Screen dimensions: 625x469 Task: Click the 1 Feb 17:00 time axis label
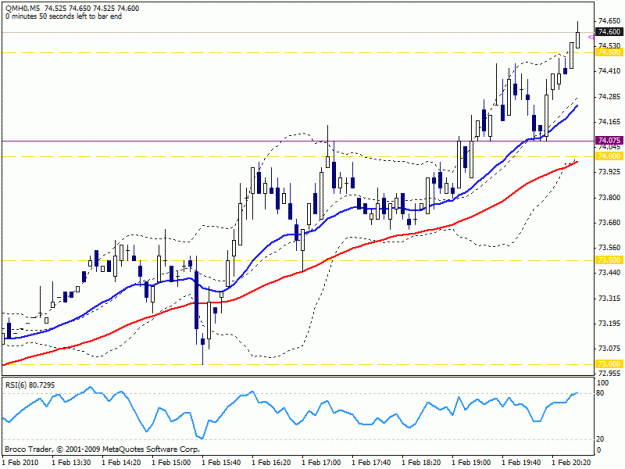tap(321, 462)
